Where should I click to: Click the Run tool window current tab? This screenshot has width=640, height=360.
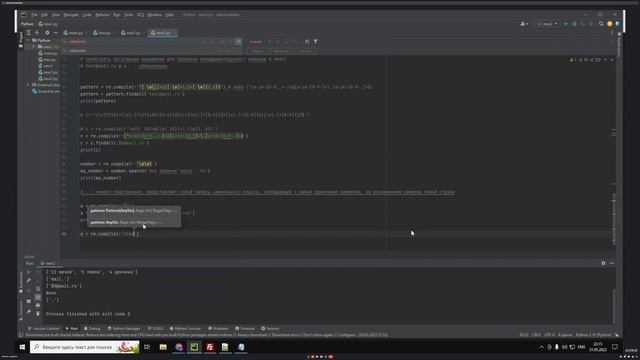coord(50,264)
